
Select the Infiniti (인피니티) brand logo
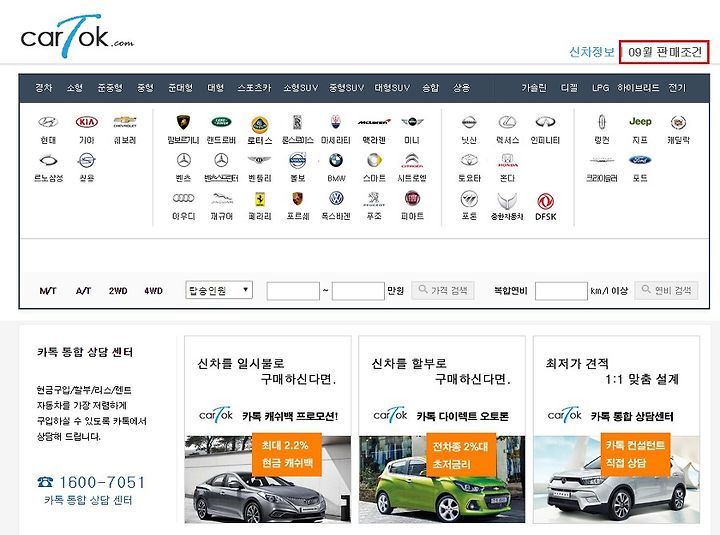point(546,122)
